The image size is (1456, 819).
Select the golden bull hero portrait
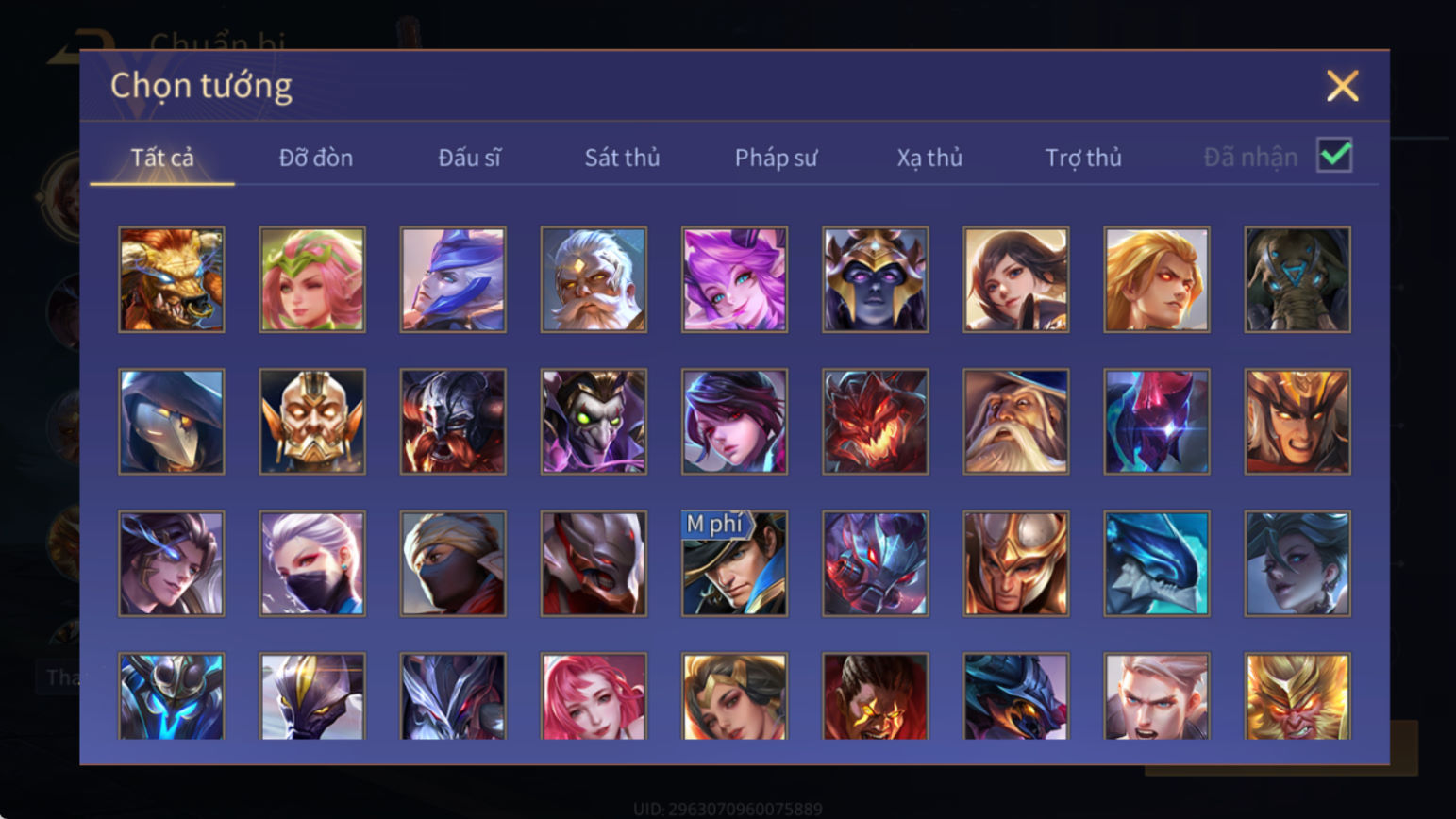[172, 279]
